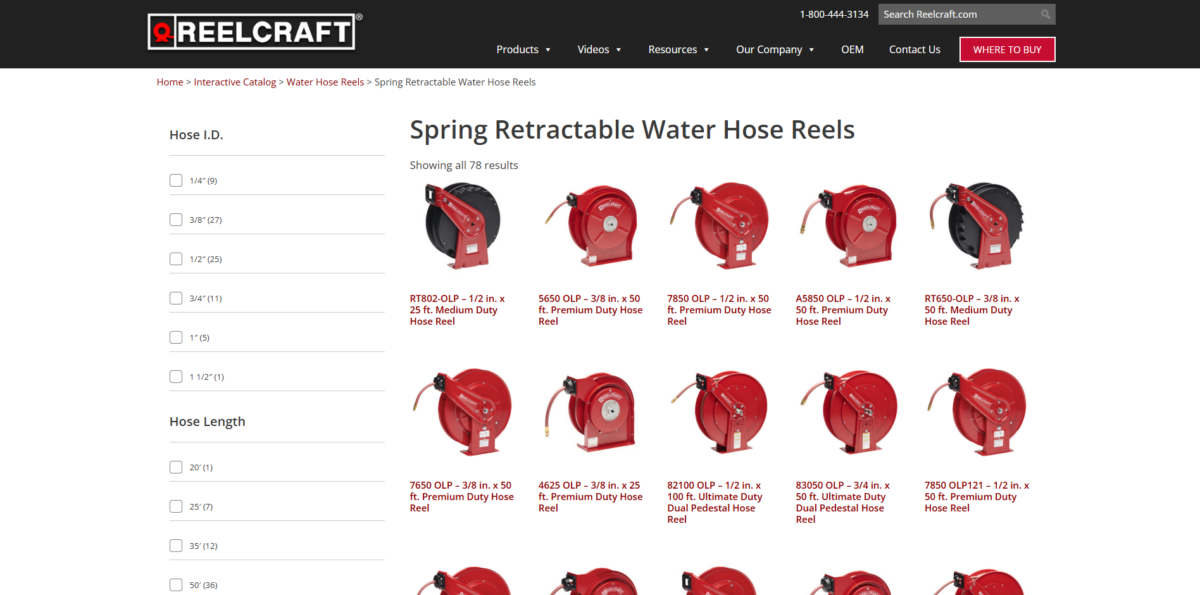Open 4625 OLP reel product image
Image resolution: width=1200 pixels, height=595 pixels.
pos(591,413)
